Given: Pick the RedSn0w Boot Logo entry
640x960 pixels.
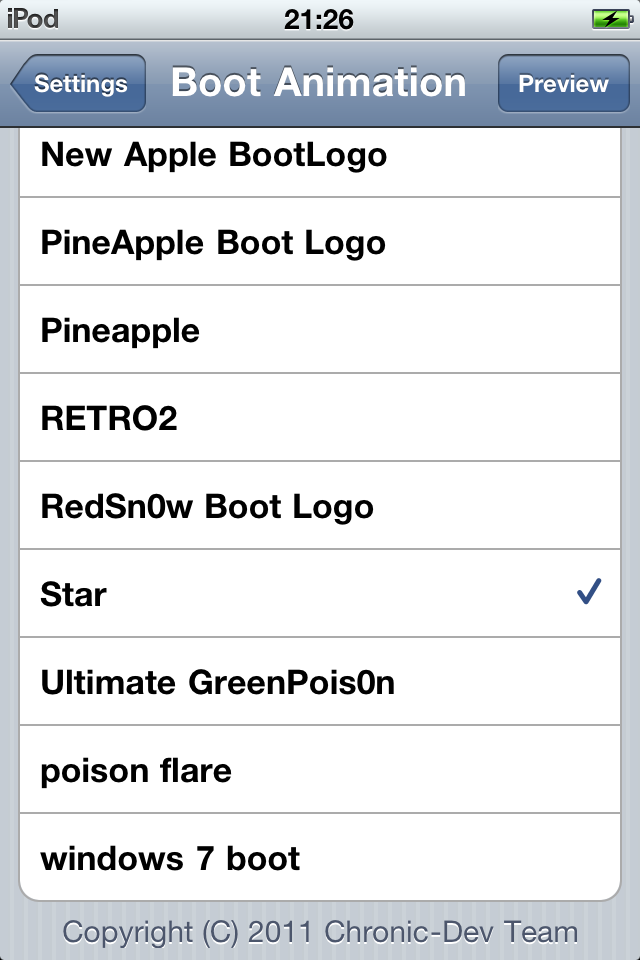Looking at the screenshot, I should (x=320, y=506).
